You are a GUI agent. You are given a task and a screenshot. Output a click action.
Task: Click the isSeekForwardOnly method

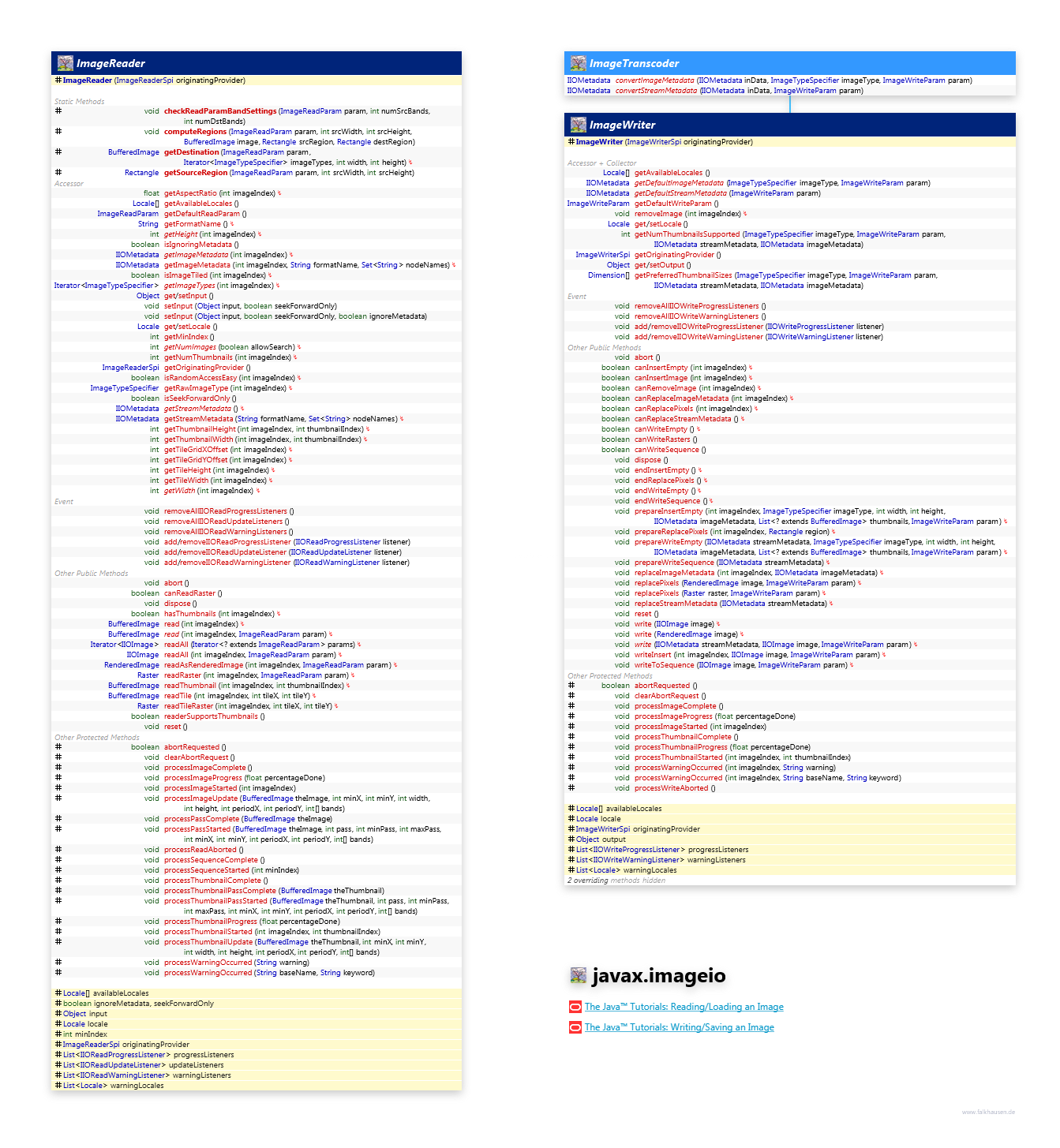coord(197,398)
